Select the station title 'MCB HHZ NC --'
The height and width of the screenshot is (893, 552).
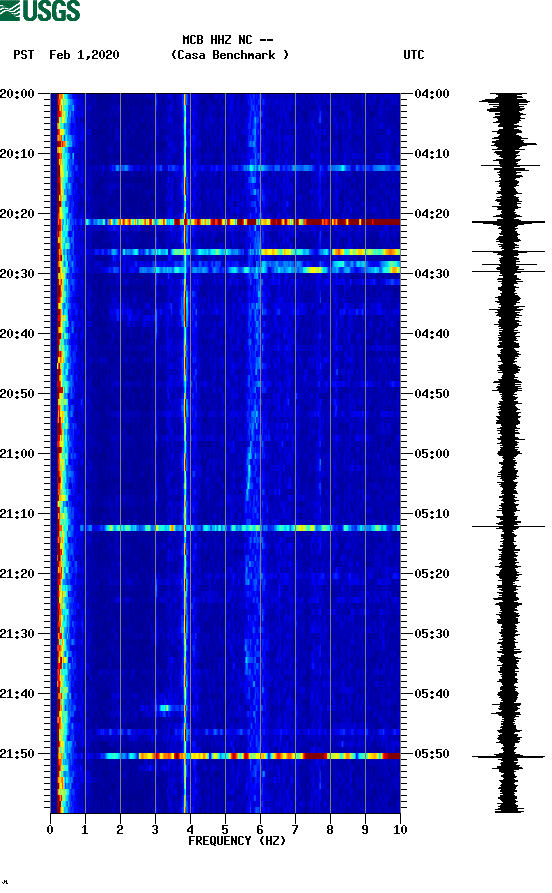pos(227,40)
